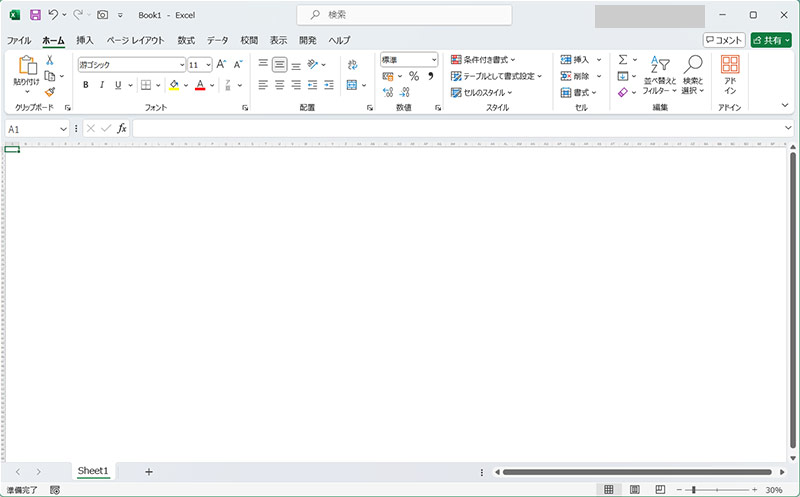
Task: Select the Format Painter brush
Action: click(x=49, y=92)
